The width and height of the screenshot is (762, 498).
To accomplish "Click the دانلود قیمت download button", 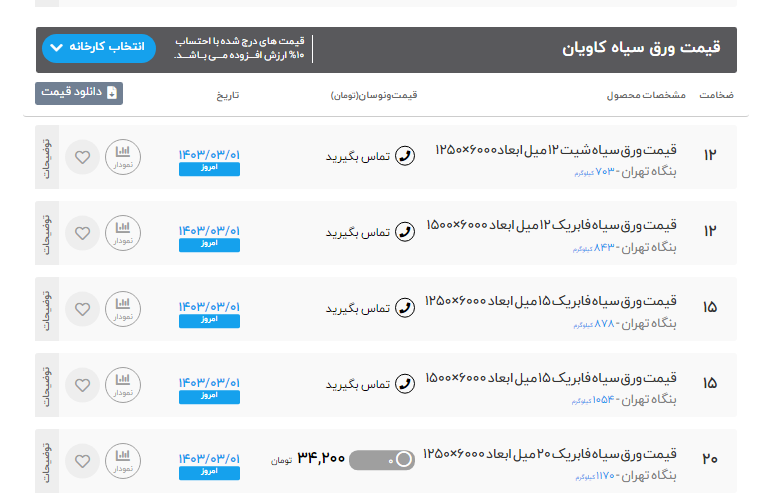I will (x=79, y=93).
